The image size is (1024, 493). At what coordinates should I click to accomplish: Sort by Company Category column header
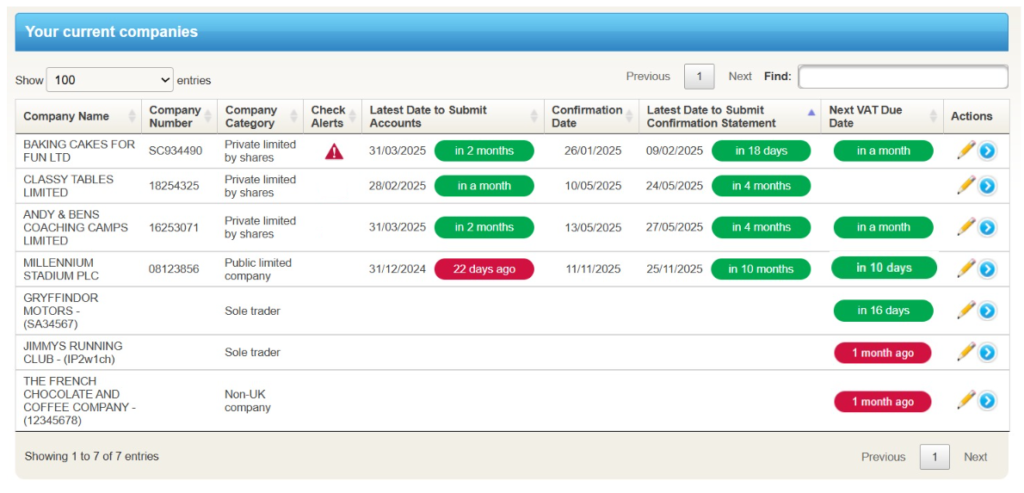coord(251,116)
